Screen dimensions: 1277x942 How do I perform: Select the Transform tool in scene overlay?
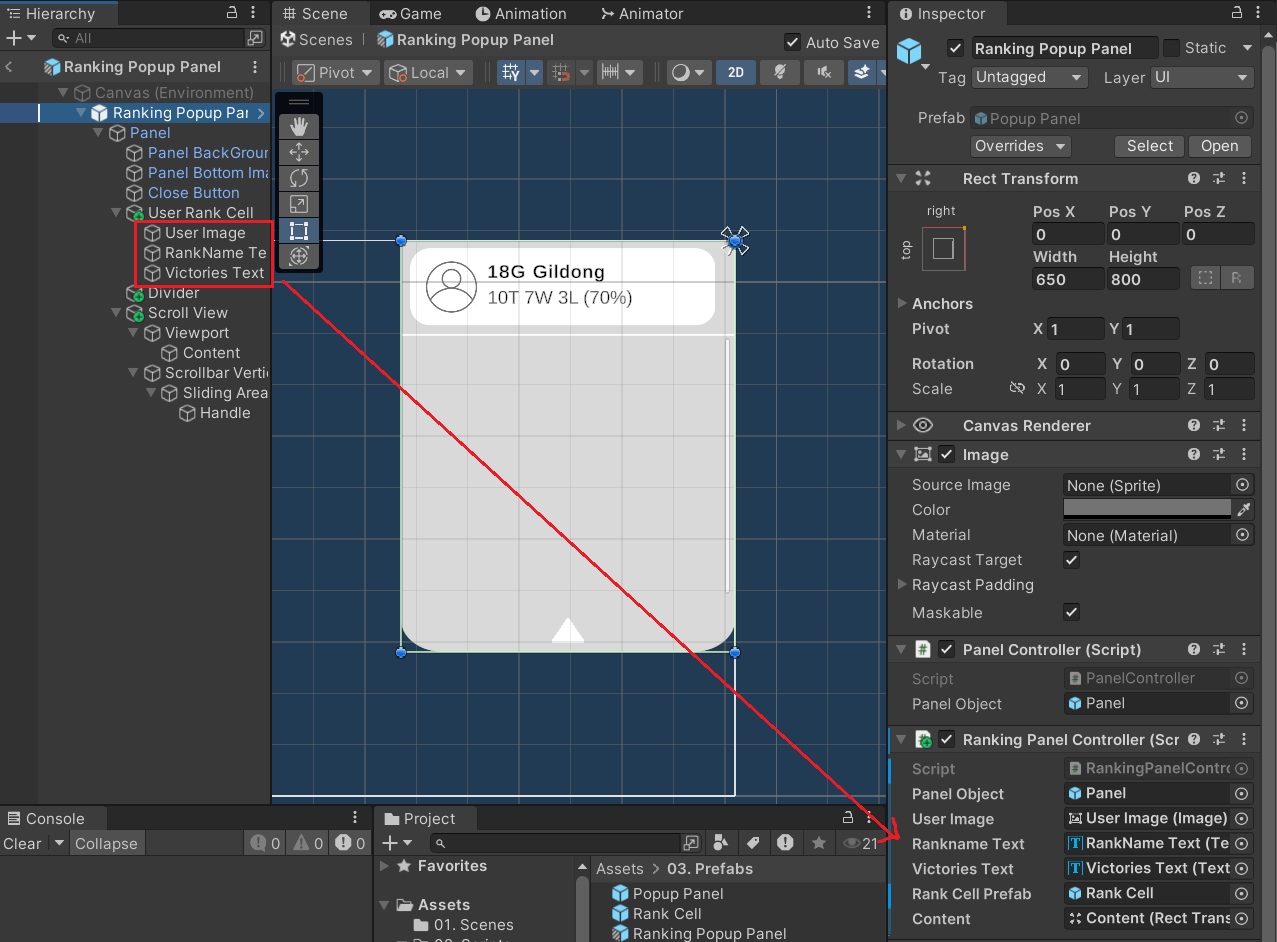(x=298, y=256)
